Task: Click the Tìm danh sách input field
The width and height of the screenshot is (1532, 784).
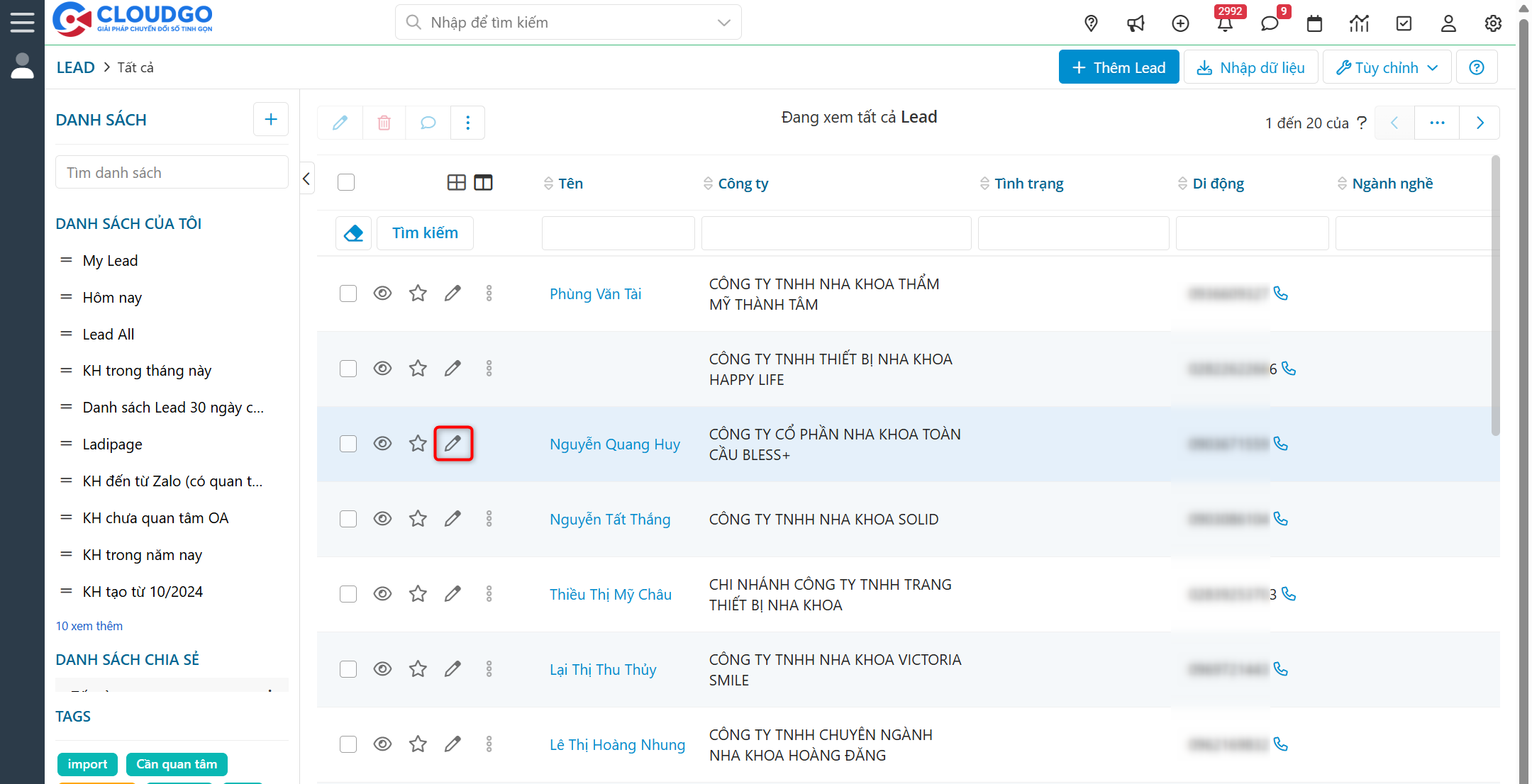Action: [172, 173]
